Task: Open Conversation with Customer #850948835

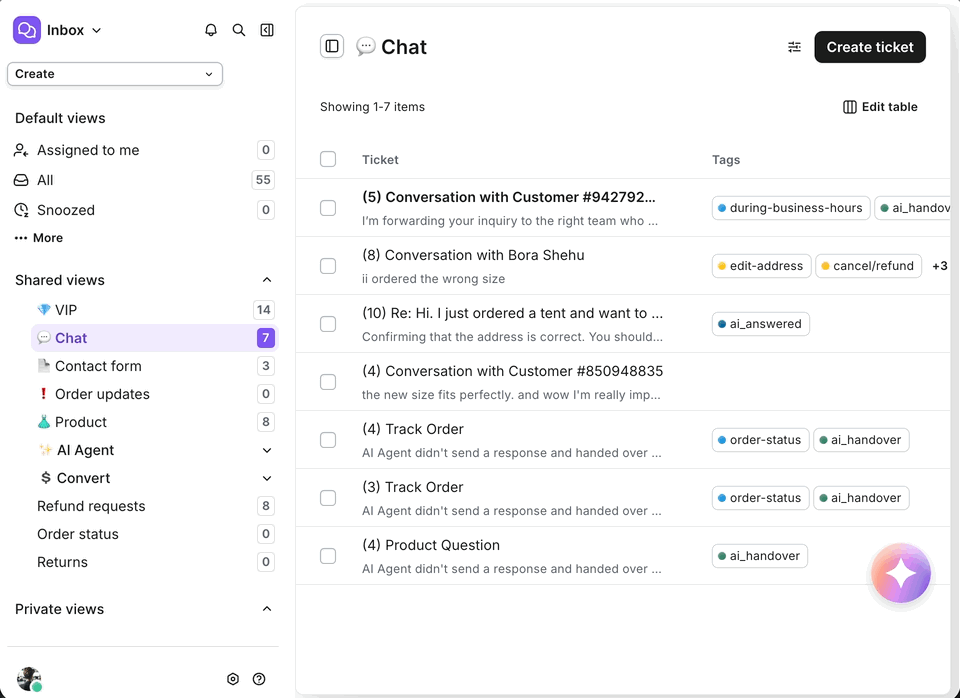Action: coord(512,371)
